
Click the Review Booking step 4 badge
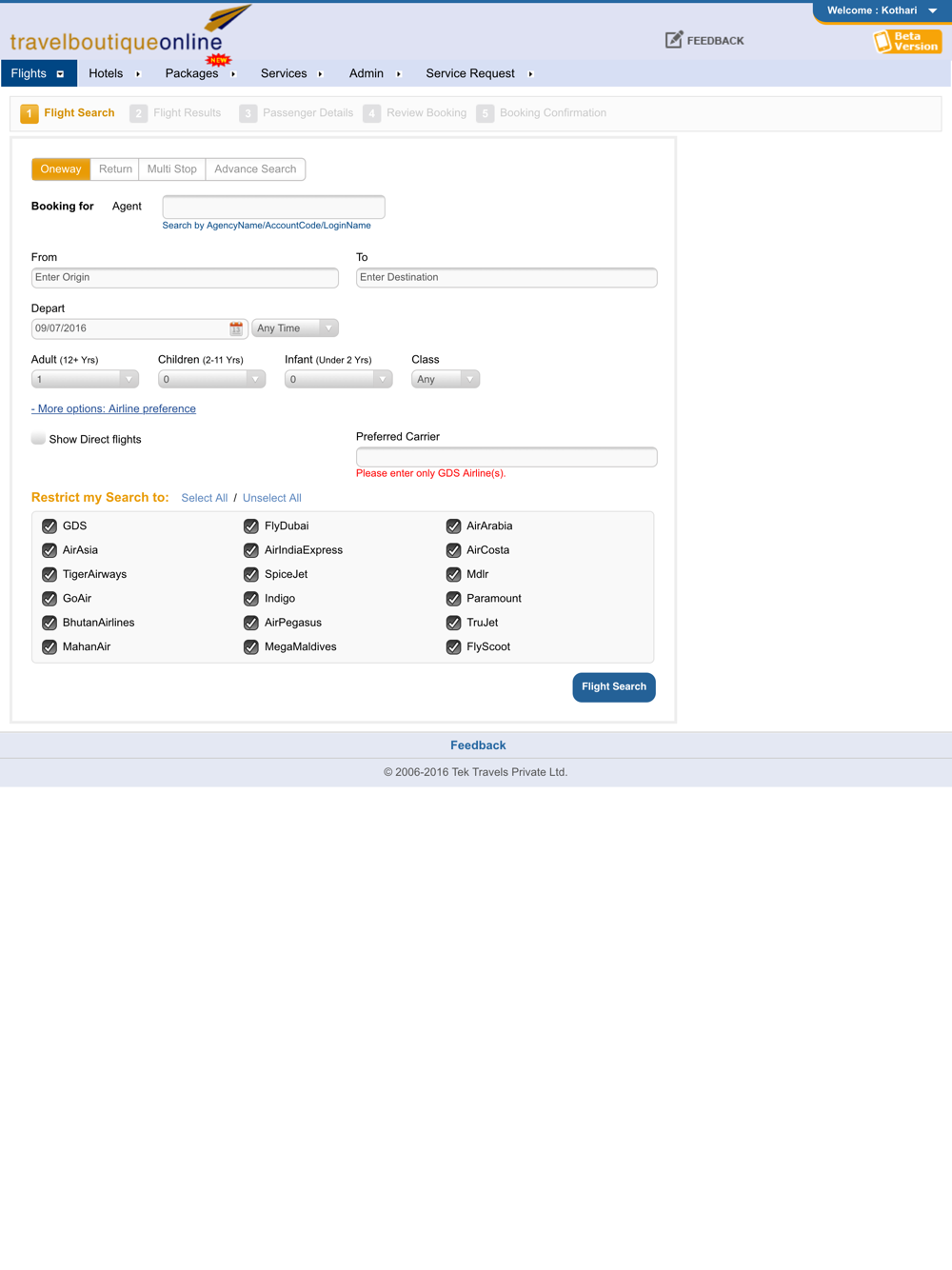(x=372, y=113)
